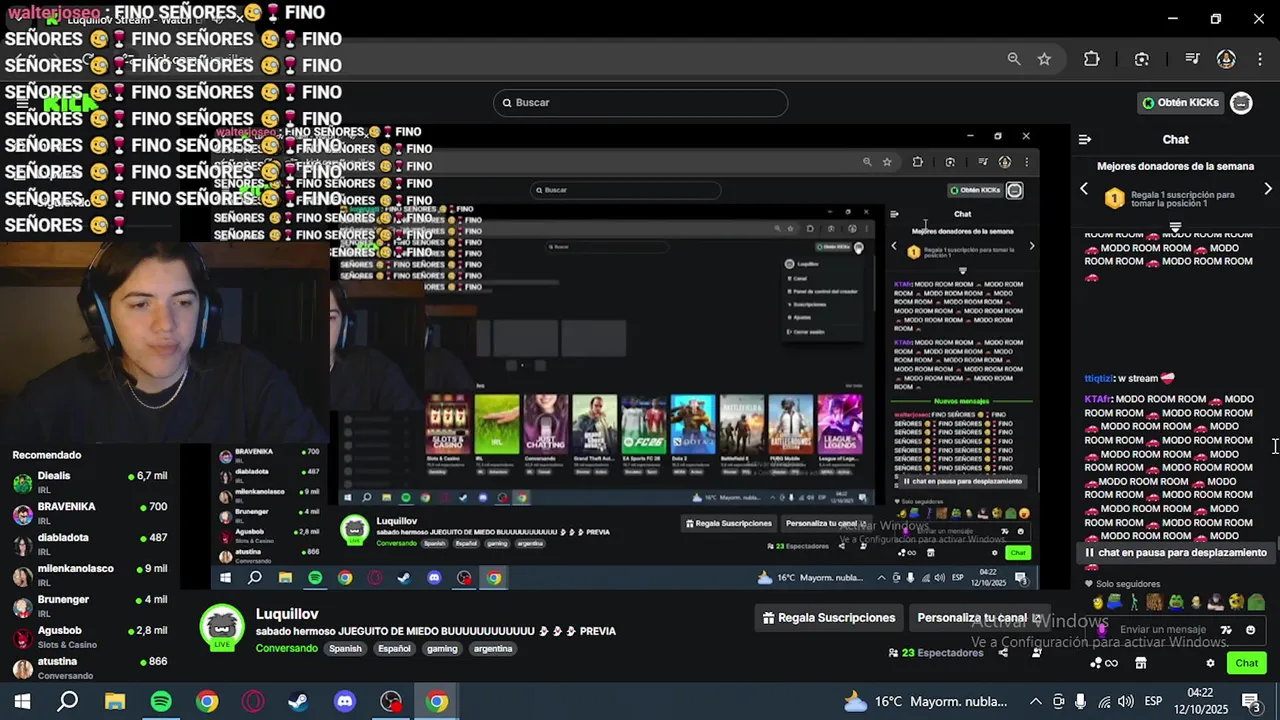Open OBS Studio from the taskbar
Image resolution: width=1280 pixels, height=720 pixels.
[x=391, y=702]
